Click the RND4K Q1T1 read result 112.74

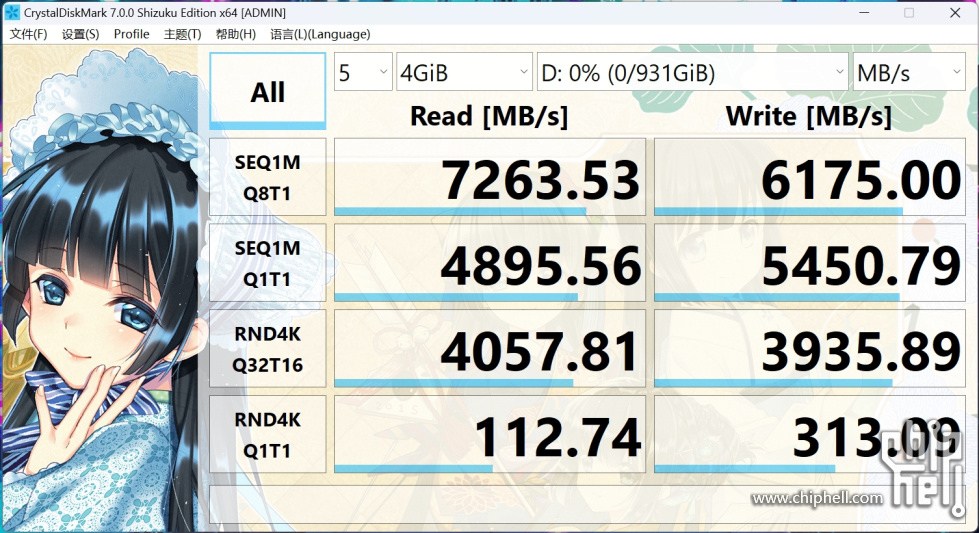(x=490, y=434)
